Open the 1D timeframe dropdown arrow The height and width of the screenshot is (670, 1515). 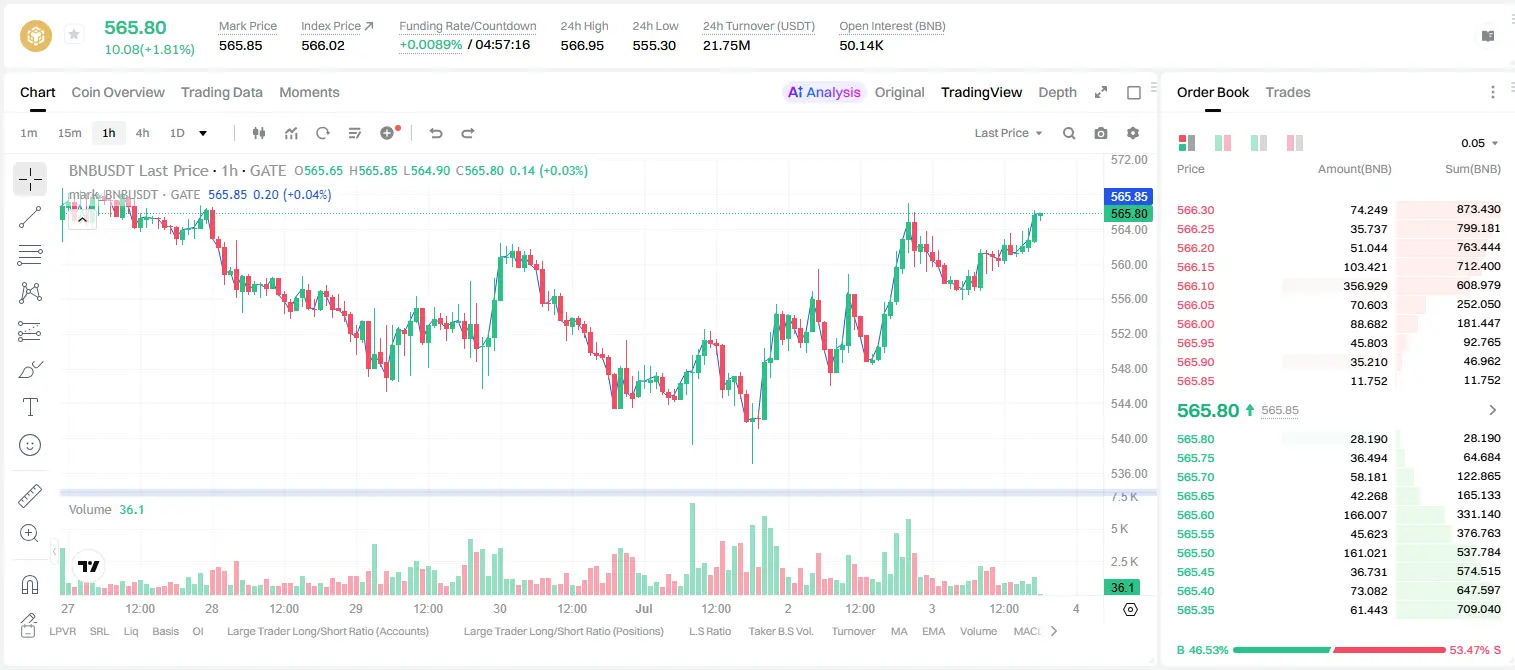[203, 133]
